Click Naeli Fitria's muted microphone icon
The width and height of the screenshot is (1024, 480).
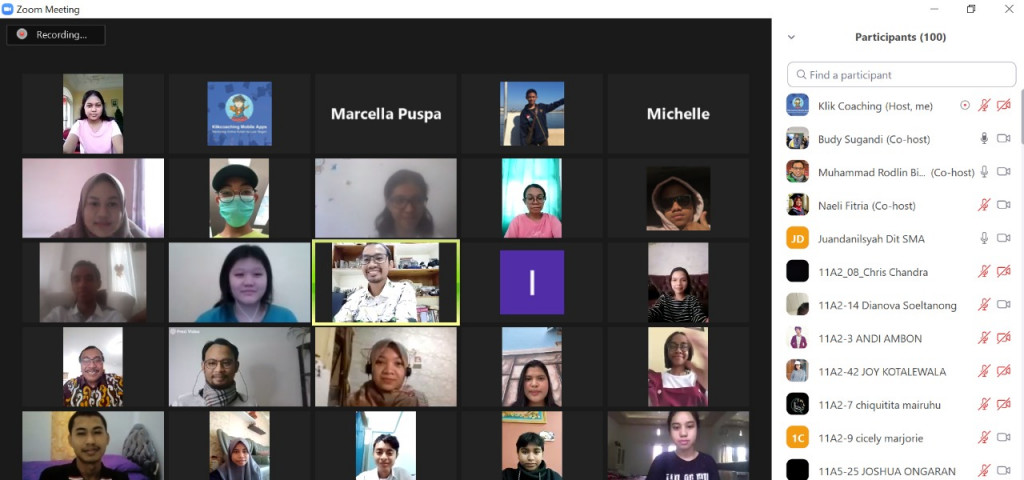[x=984, y=205]
